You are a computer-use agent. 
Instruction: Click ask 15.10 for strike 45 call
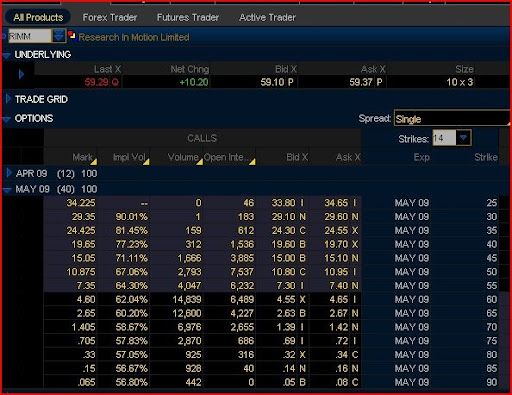(x=336, y=258)
